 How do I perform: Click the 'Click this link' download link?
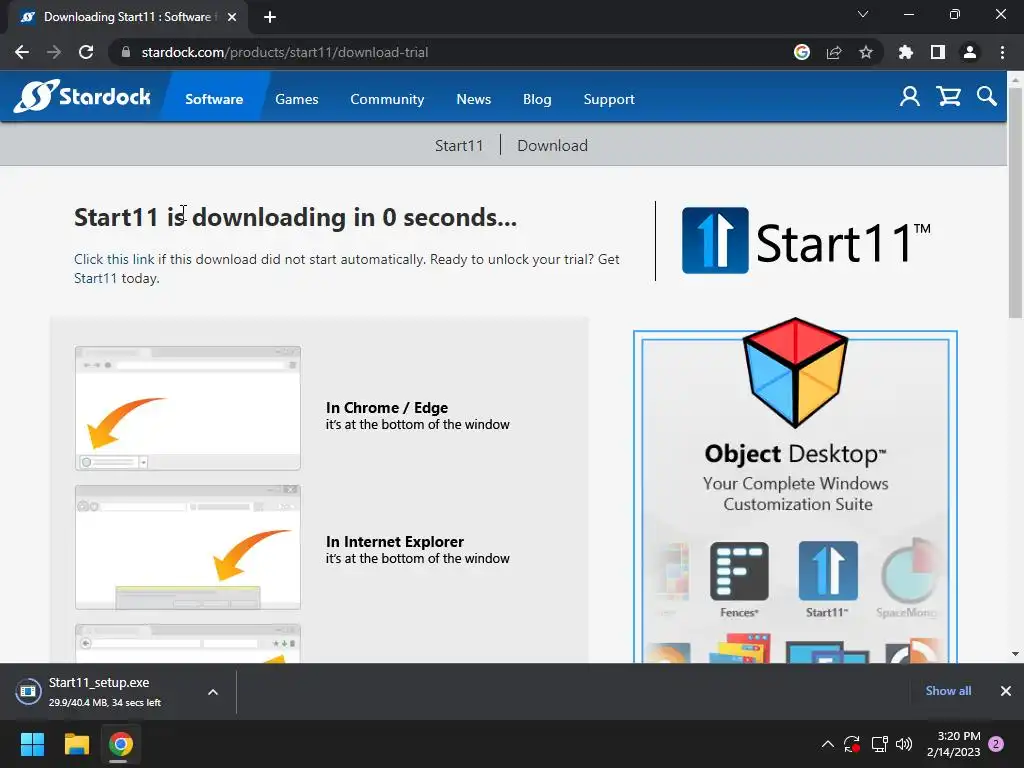114,259
